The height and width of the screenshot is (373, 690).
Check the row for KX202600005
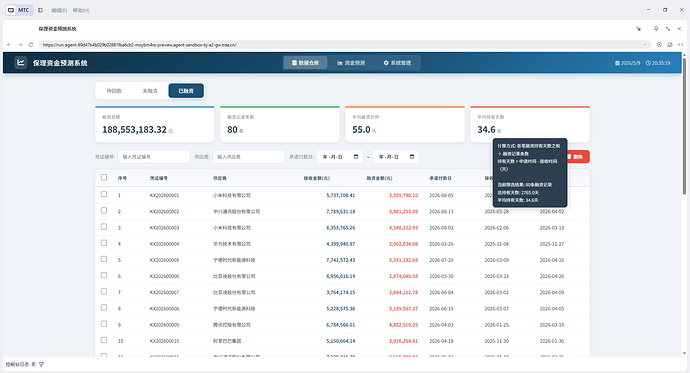(x=104, y=259)
